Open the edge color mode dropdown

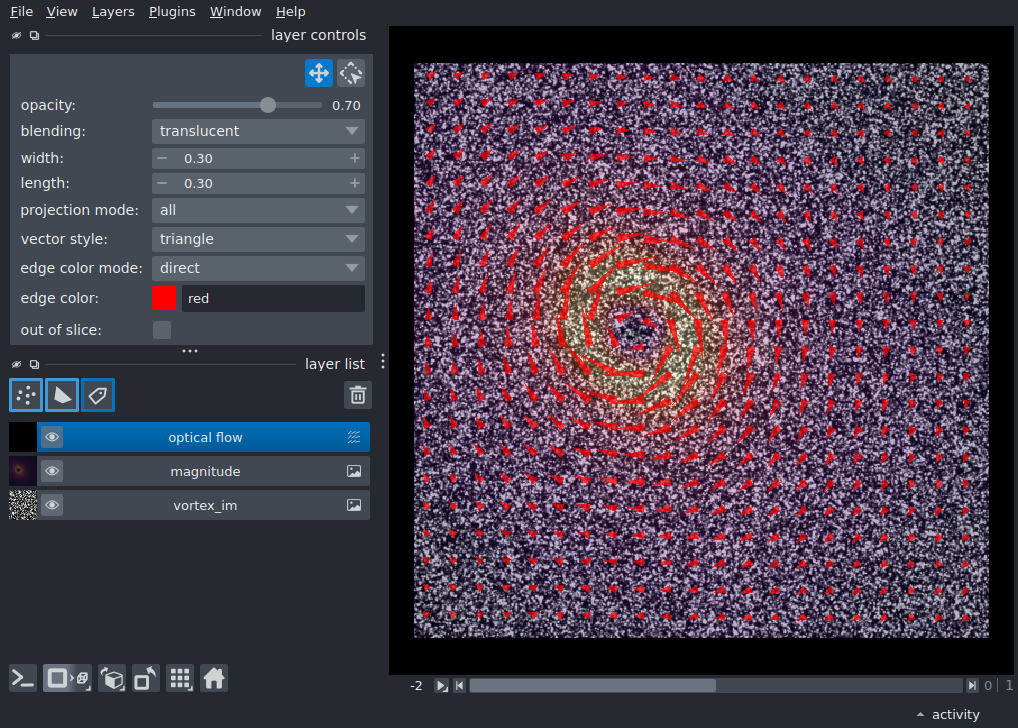pyautogui.click(x=258, y=268)
